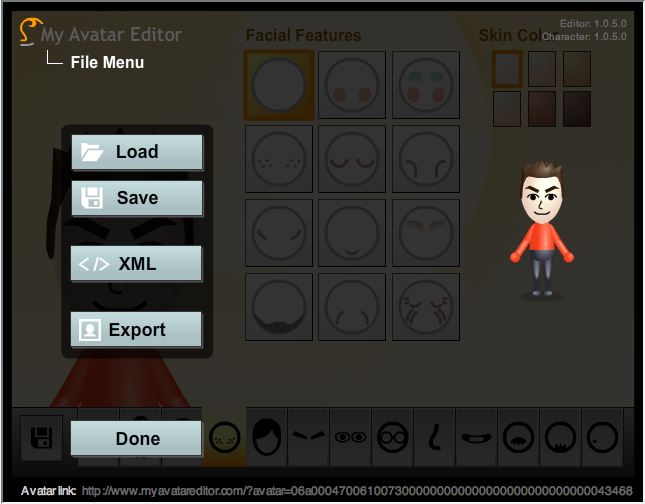Select the mustache category icon
Image resolution: width=645 pixels, height=504 pixels.
point(518,437)
